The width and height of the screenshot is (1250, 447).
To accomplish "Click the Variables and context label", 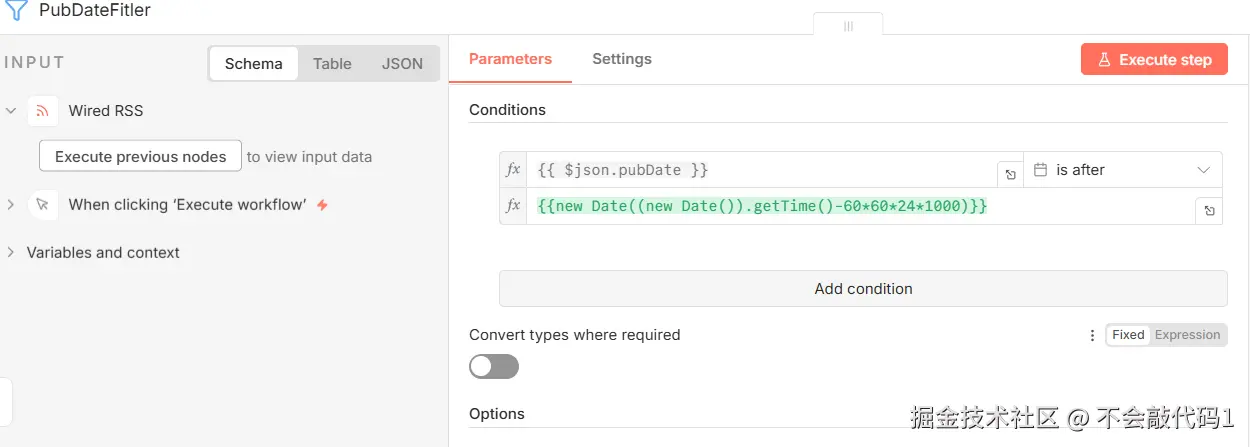I will click(103, 253).
